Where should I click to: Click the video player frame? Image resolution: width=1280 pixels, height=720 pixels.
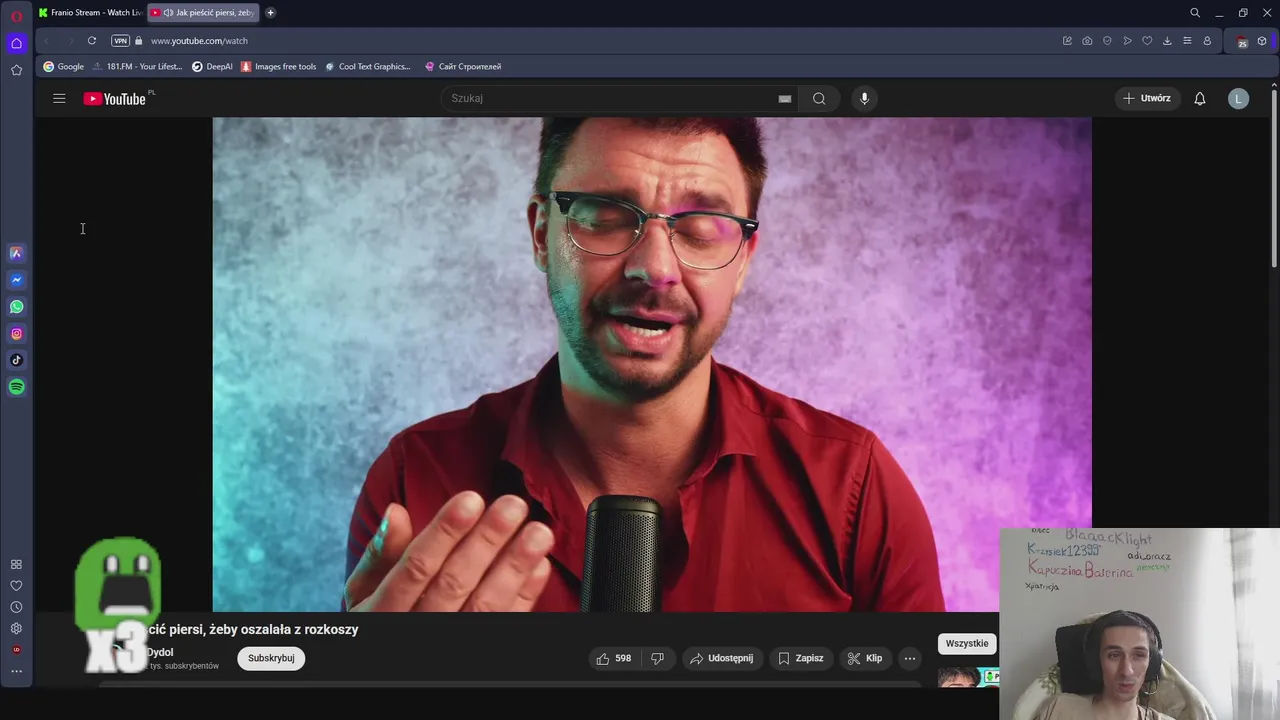pyautogui.click(x=652, y=364)
